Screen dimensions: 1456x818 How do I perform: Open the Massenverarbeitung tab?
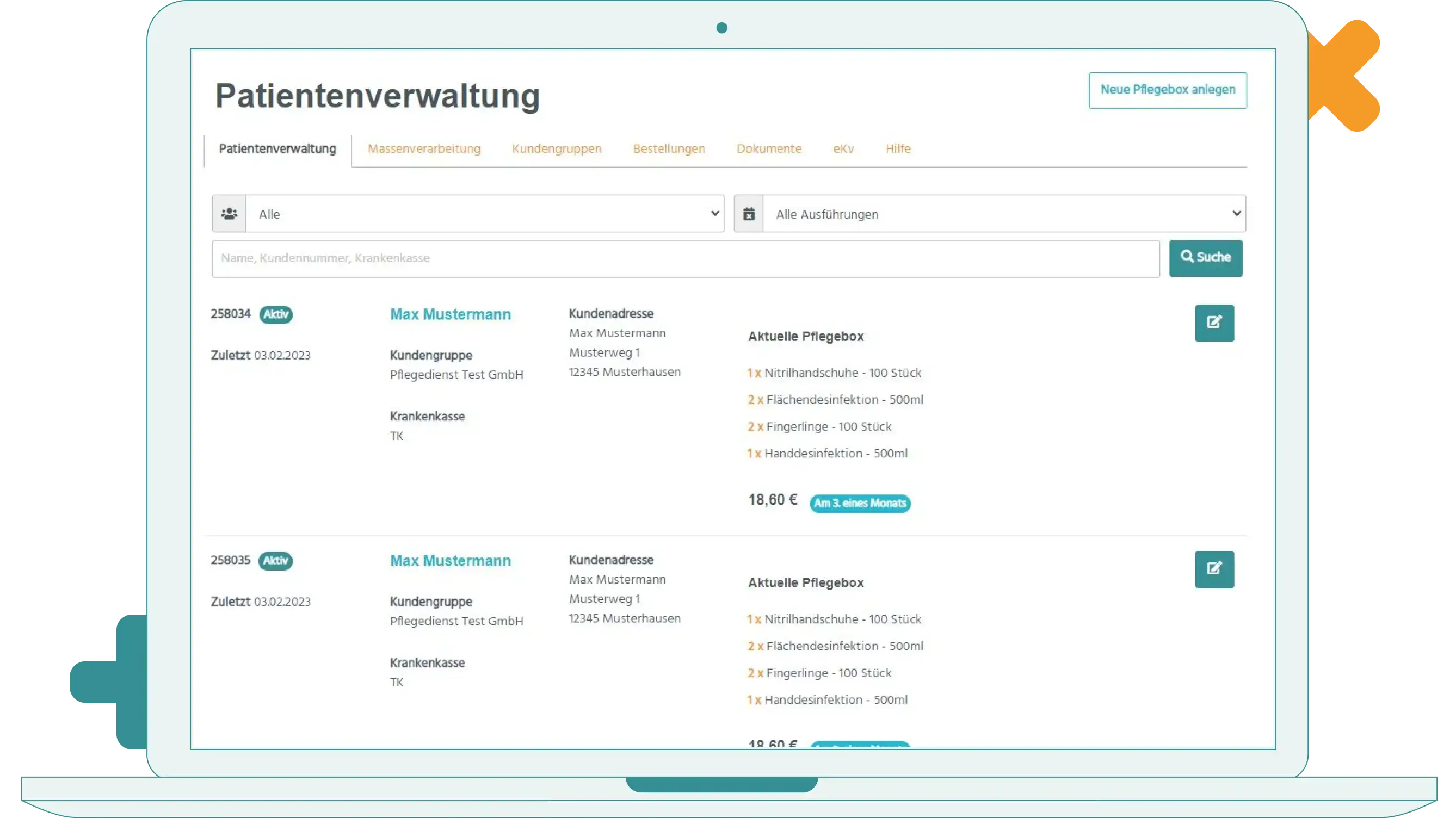coord(424,148)
